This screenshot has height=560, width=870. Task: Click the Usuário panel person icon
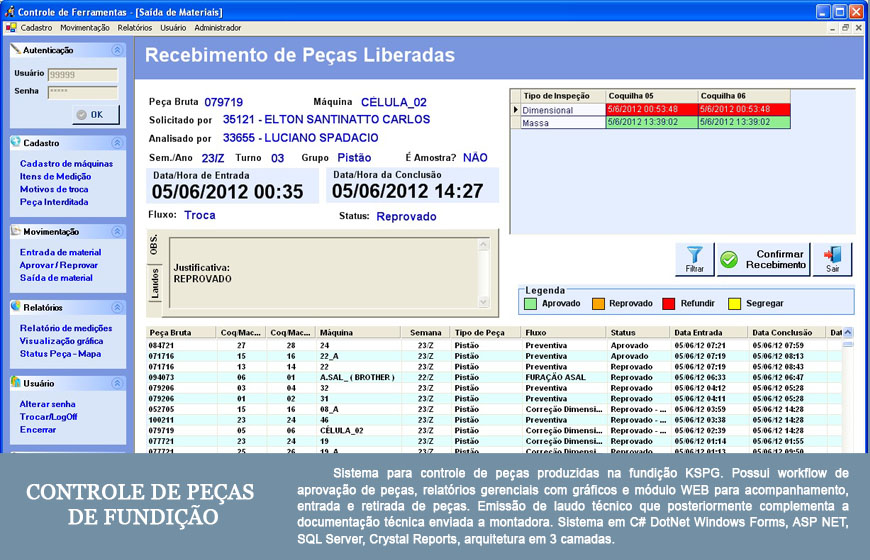pyautogui.click(x=16, y=382)
